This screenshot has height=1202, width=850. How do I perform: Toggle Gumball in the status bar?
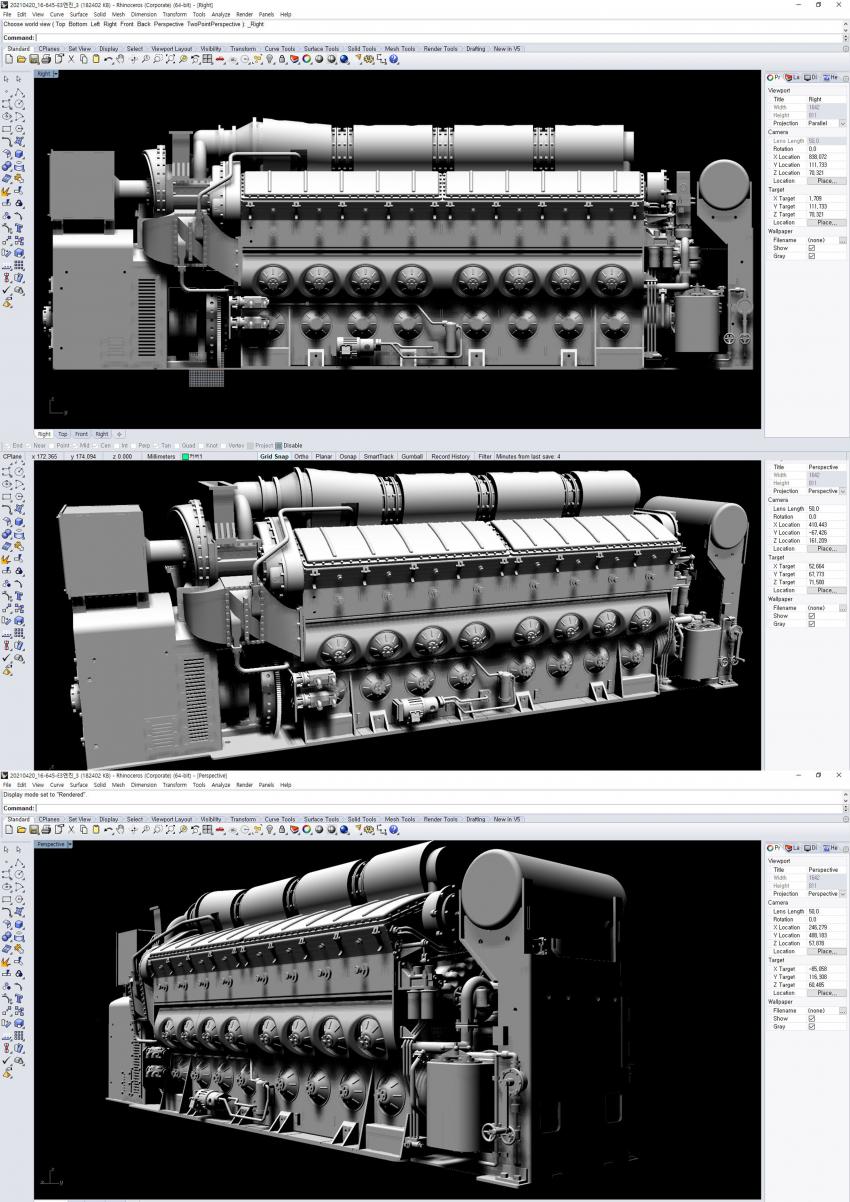[x=412, y=456]
